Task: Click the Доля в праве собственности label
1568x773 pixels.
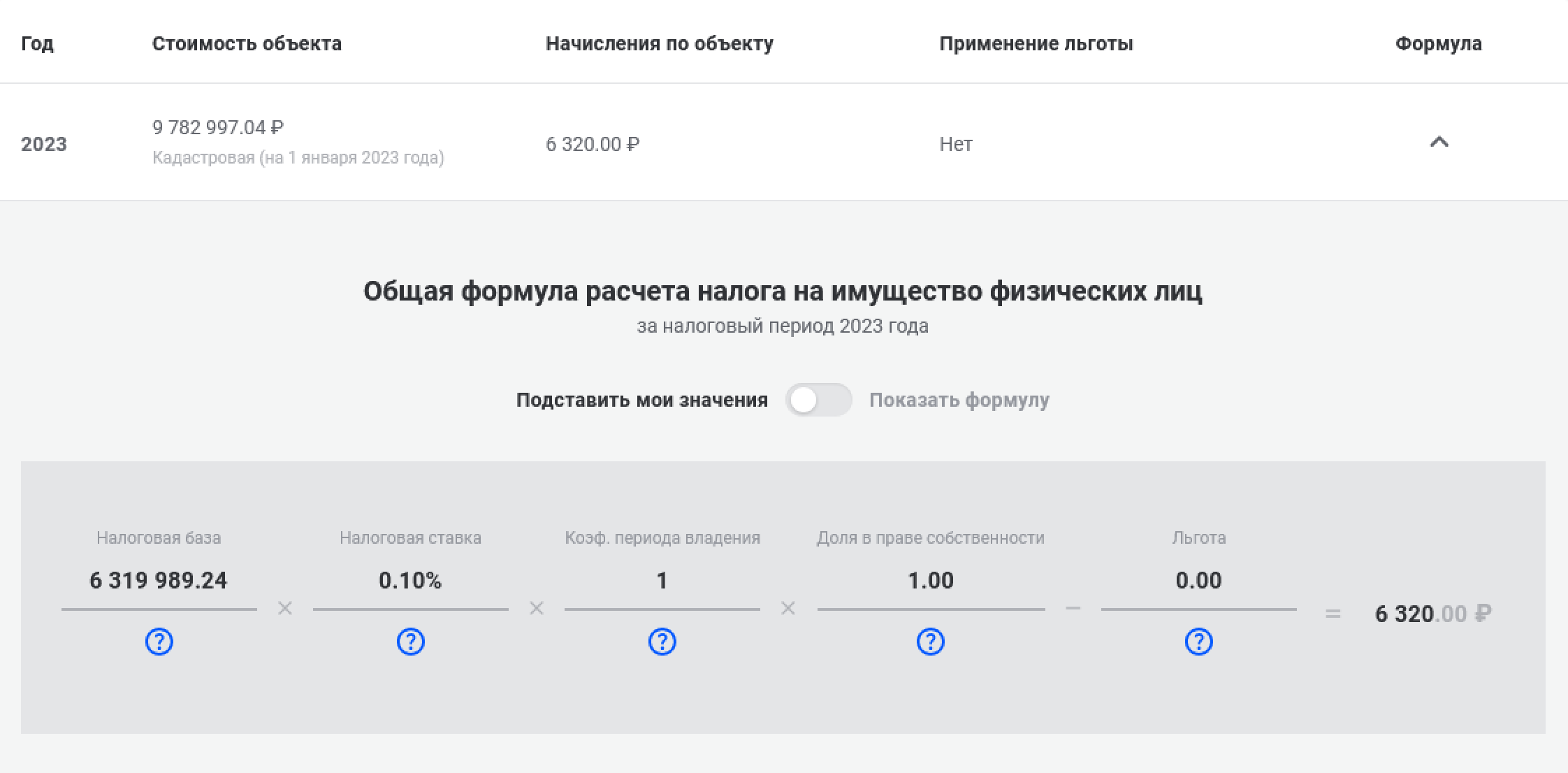Action: pyautogui.click(x=931, y=537)
